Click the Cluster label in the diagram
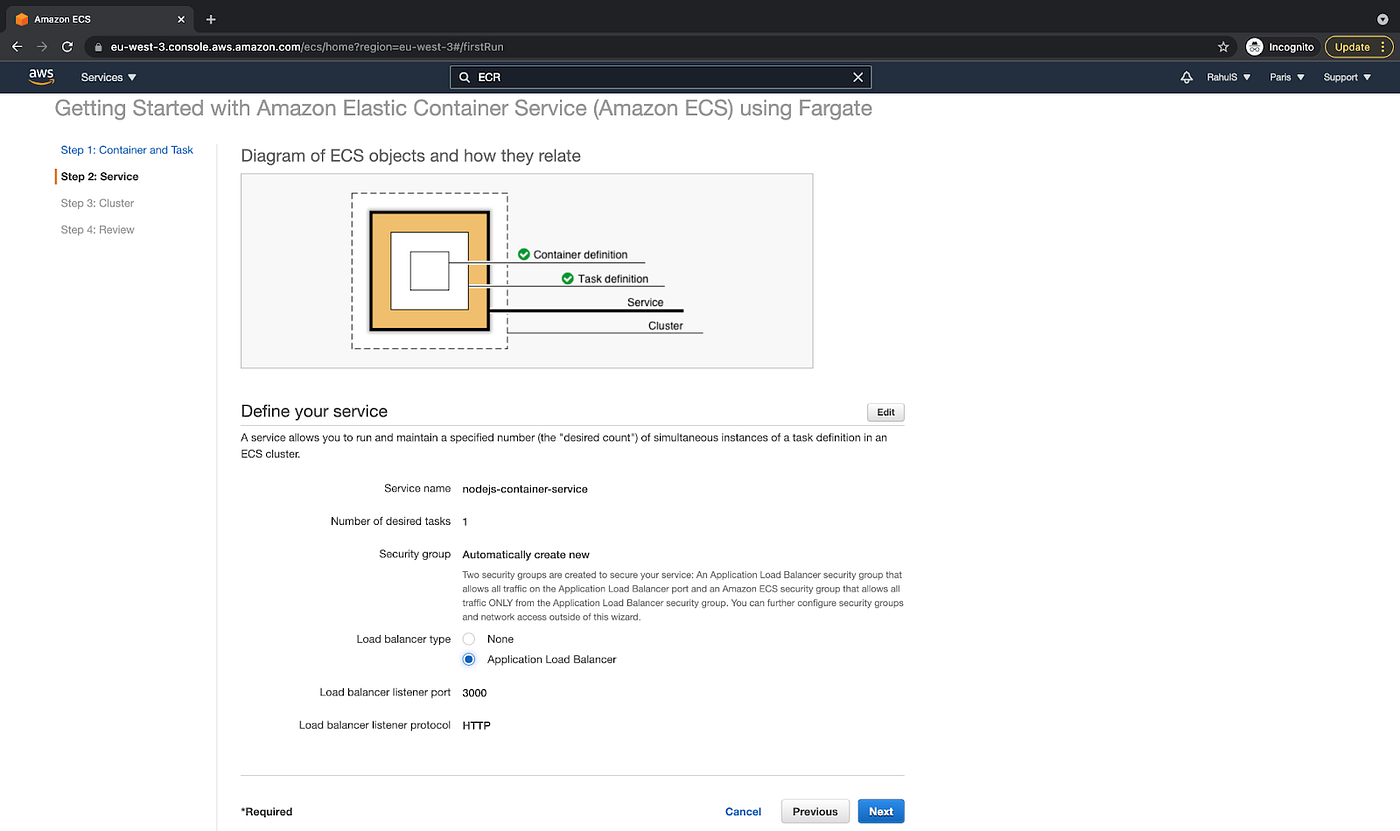1400x831 pixels. point(665,325)
